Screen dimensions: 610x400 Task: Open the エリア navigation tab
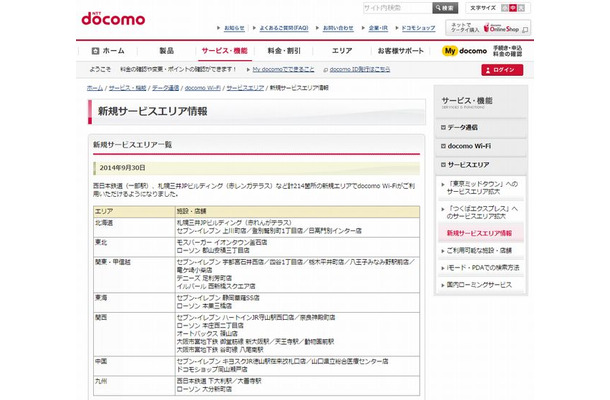pos(342,51)
